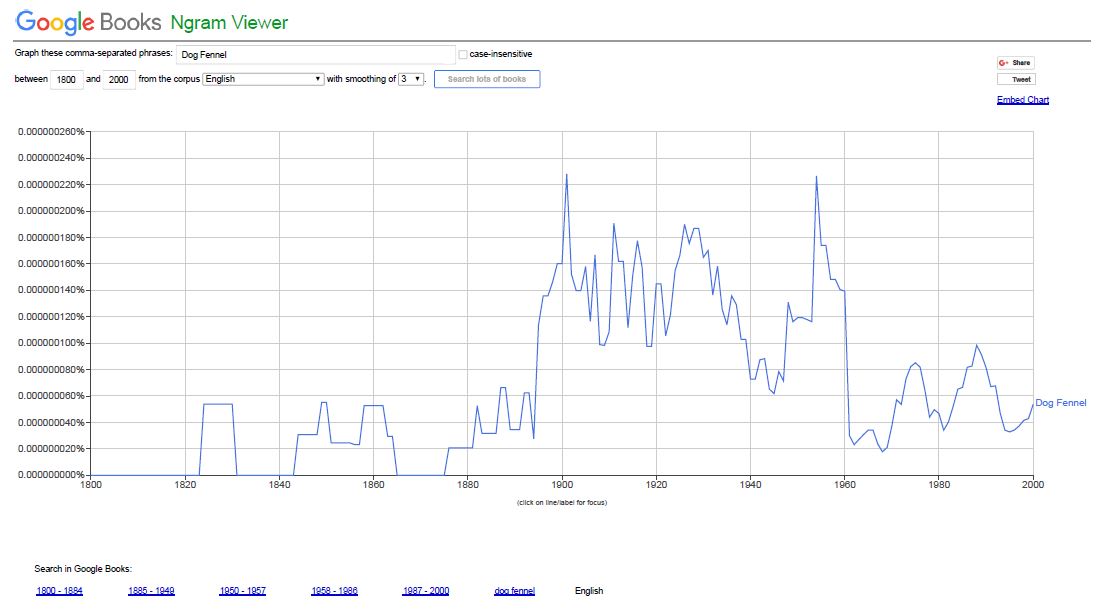Click the 1840 label on the x-axis
Screen dimensions: 1105x610
click(x=279, y=485)
